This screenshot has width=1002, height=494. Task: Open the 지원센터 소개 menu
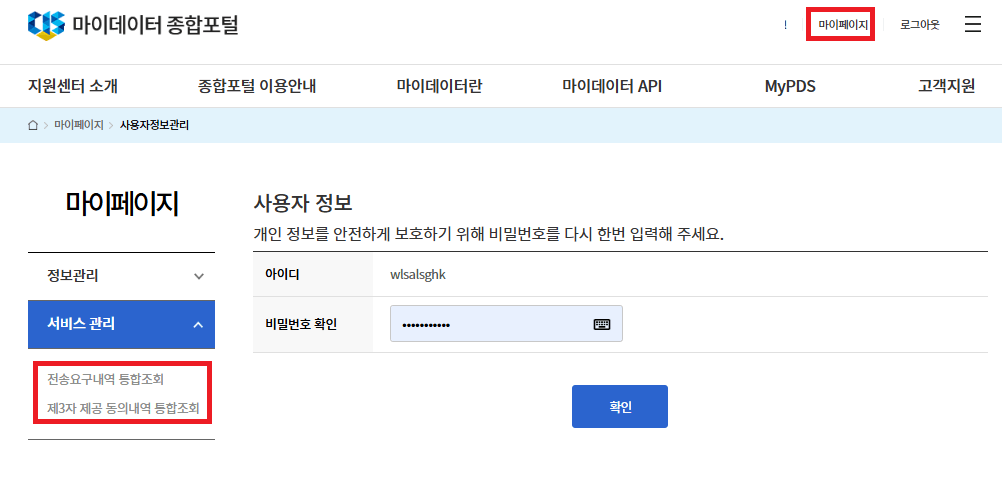(x=73, y=86)
